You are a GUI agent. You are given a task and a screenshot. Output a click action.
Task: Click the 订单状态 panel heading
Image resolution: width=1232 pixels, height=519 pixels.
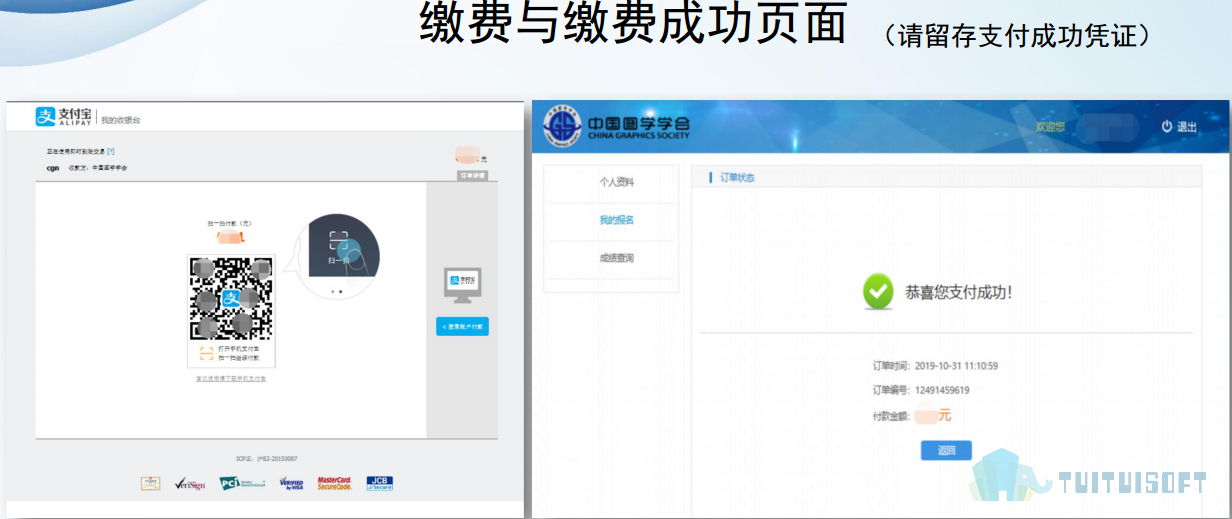tap(737, 177)
